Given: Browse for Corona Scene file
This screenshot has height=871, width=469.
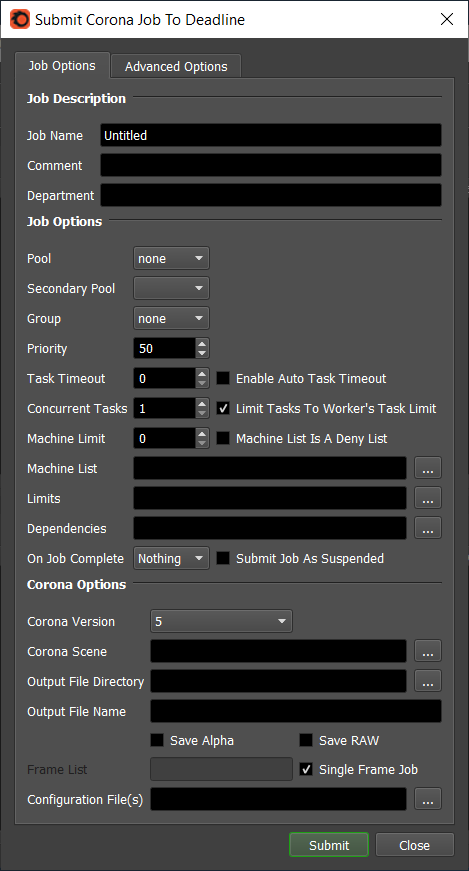Looking at the screenshot, I should pyautogui.click(x=428, y=652).
